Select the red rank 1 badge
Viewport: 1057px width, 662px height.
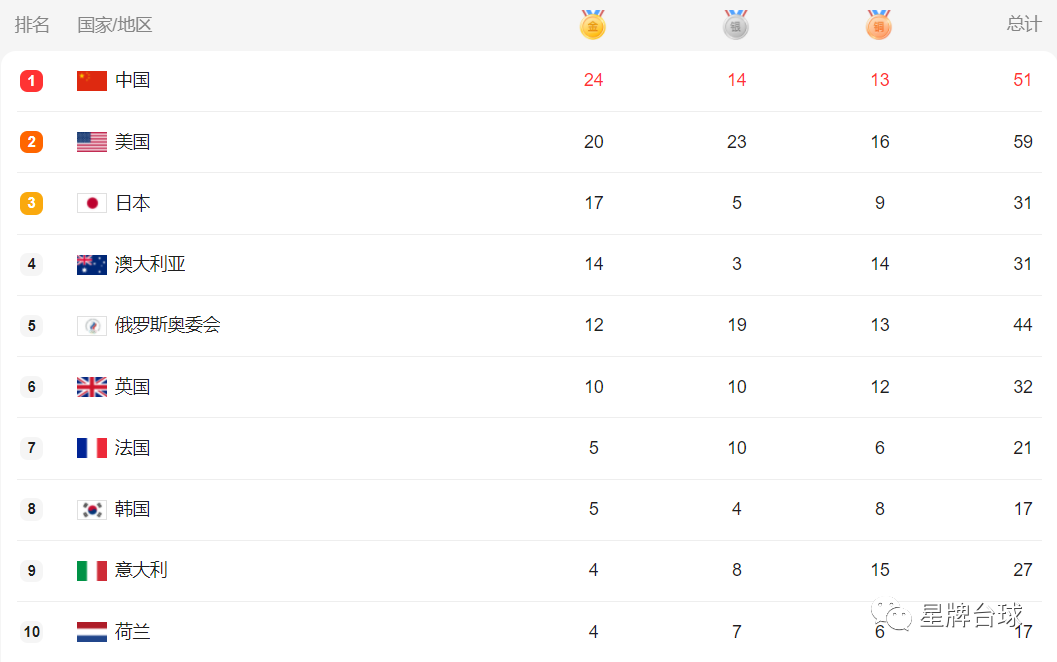pos(31,81)
